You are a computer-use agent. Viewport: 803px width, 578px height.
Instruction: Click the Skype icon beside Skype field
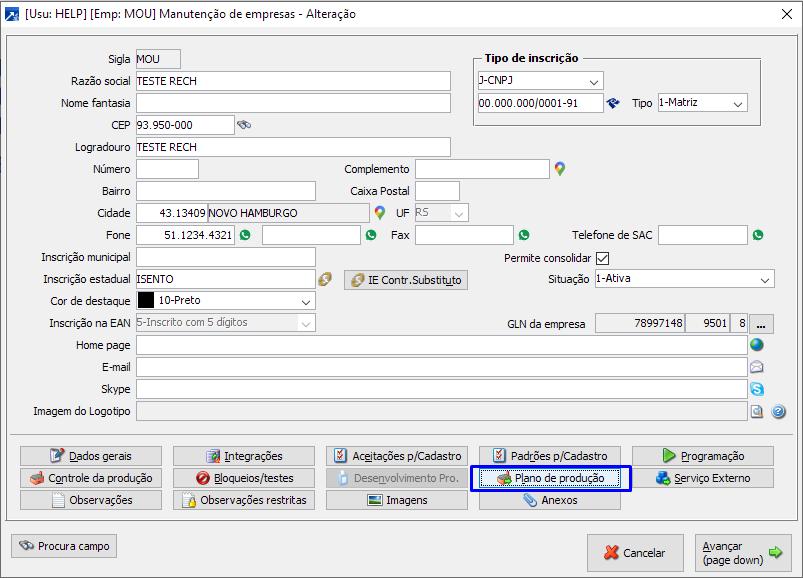click(x=757, y=389)
